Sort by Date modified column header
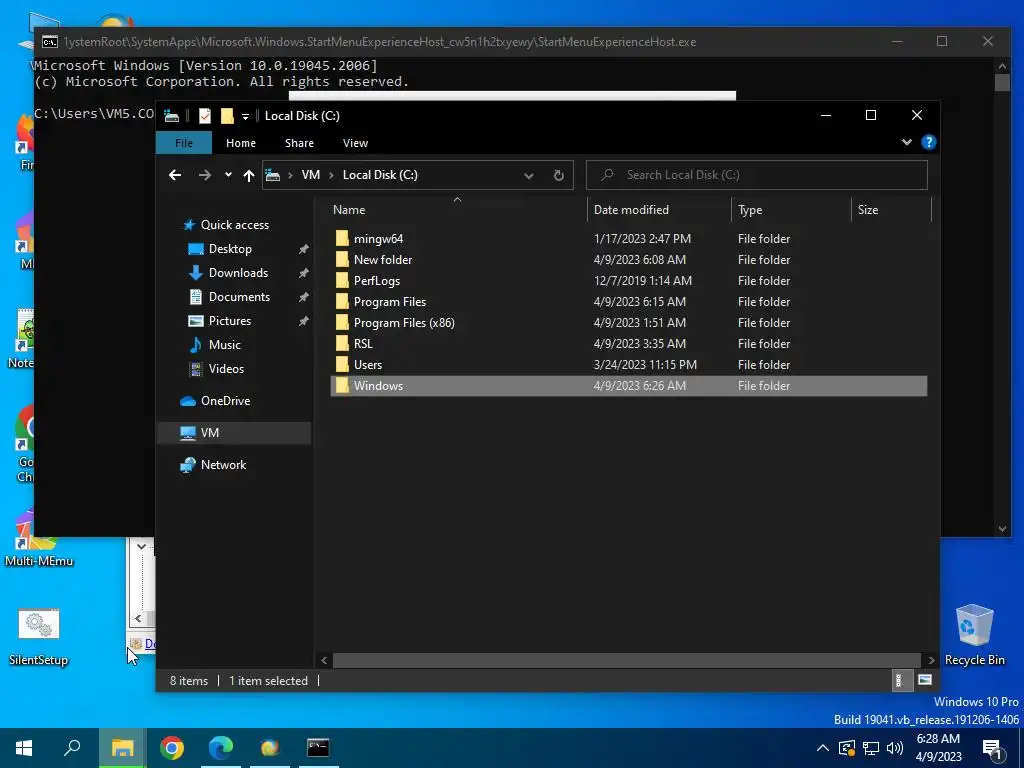 click(631, 210)
